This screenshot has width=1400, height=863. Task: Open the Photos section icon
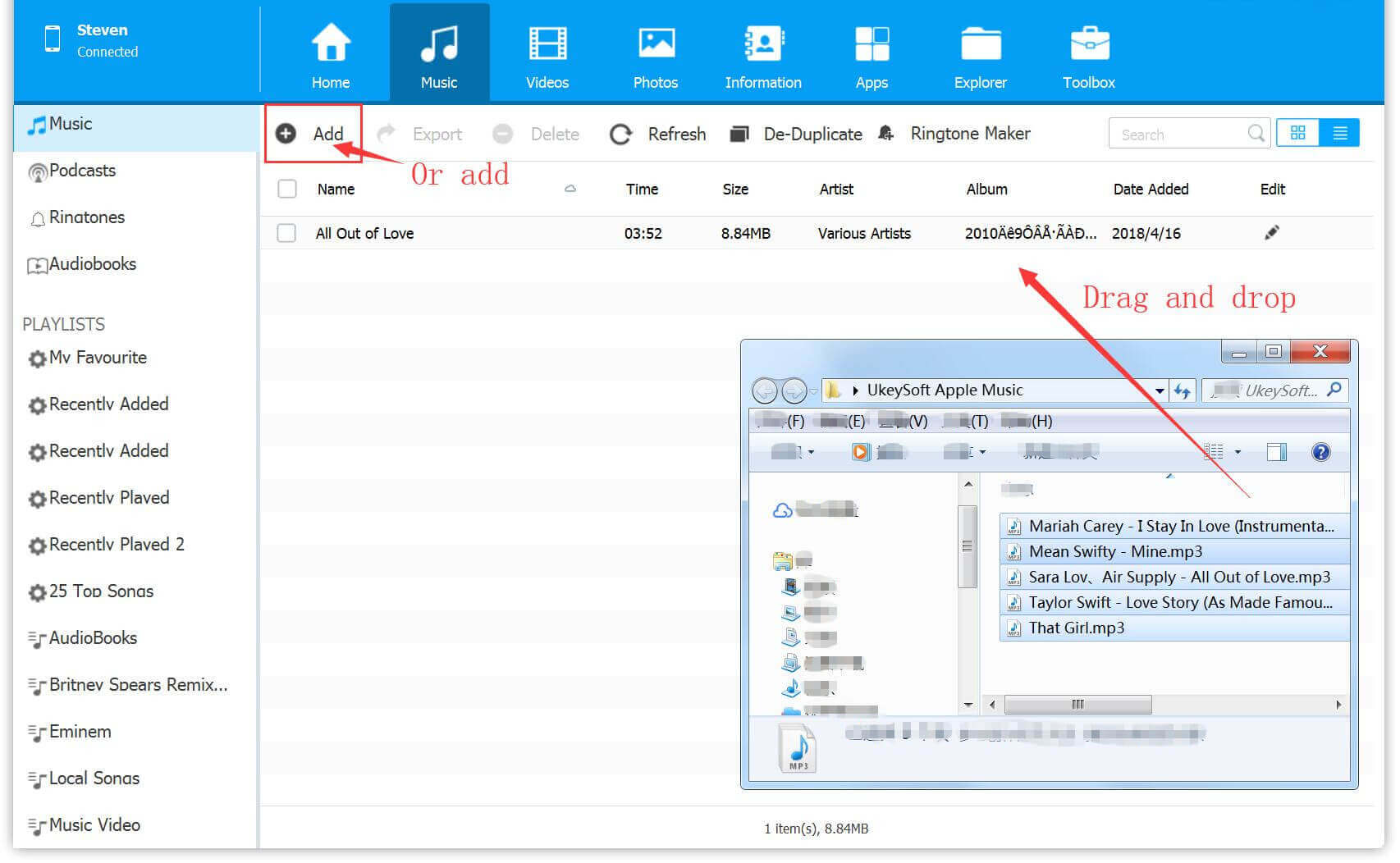click(x=656, y=43)
